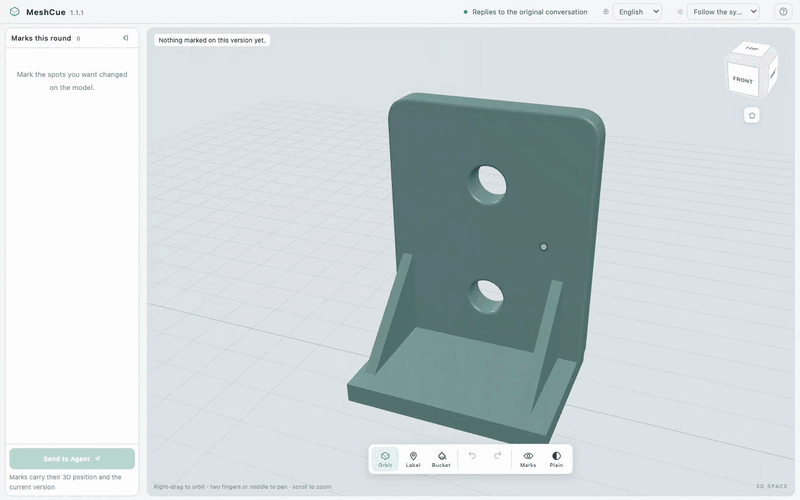Toggle Marks visibility eye

click(x=528, y=459)
